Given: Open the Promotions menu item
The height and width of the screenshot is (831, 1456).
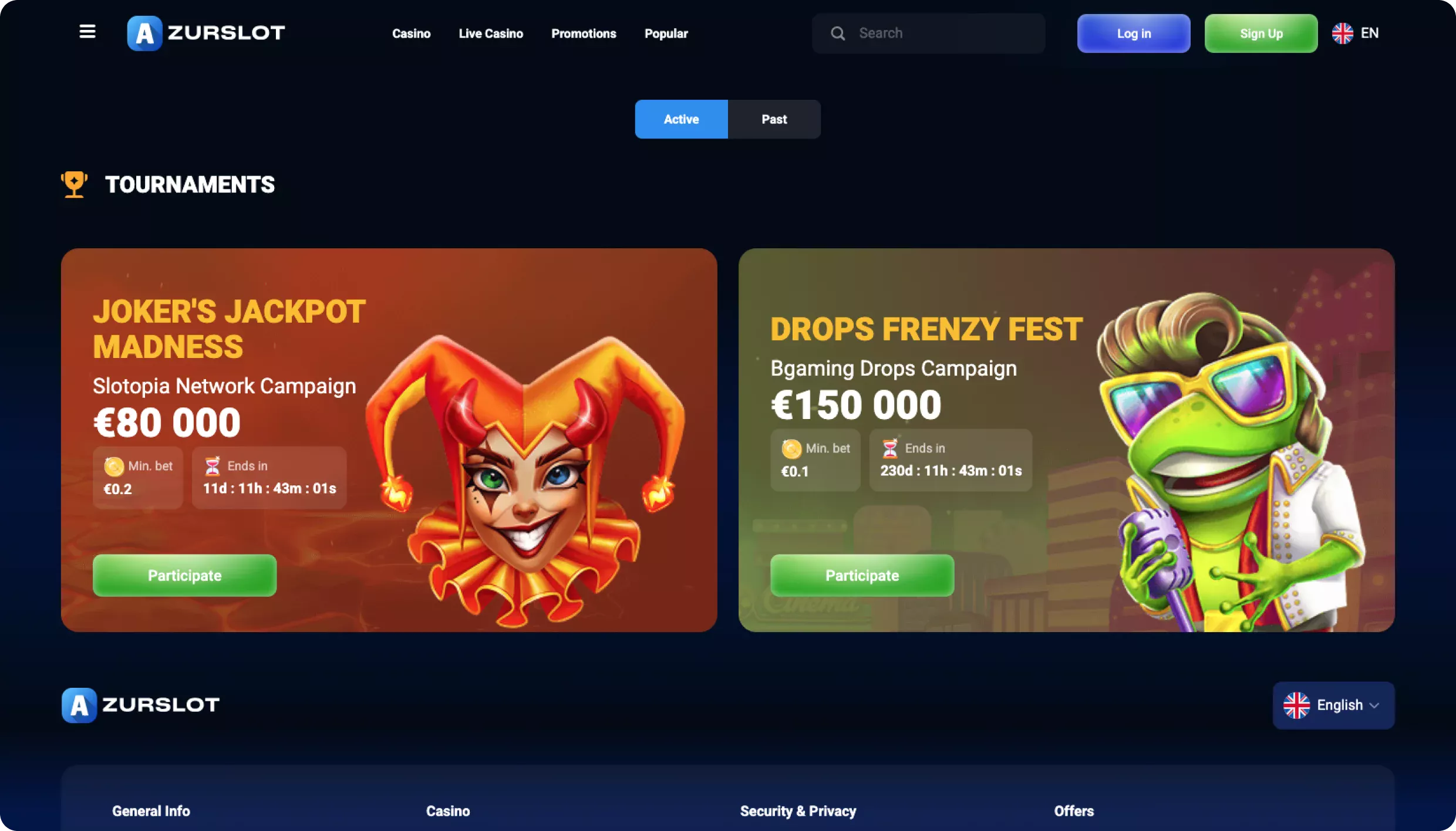Looking at the screenshot, I should (x=584, y=33).
